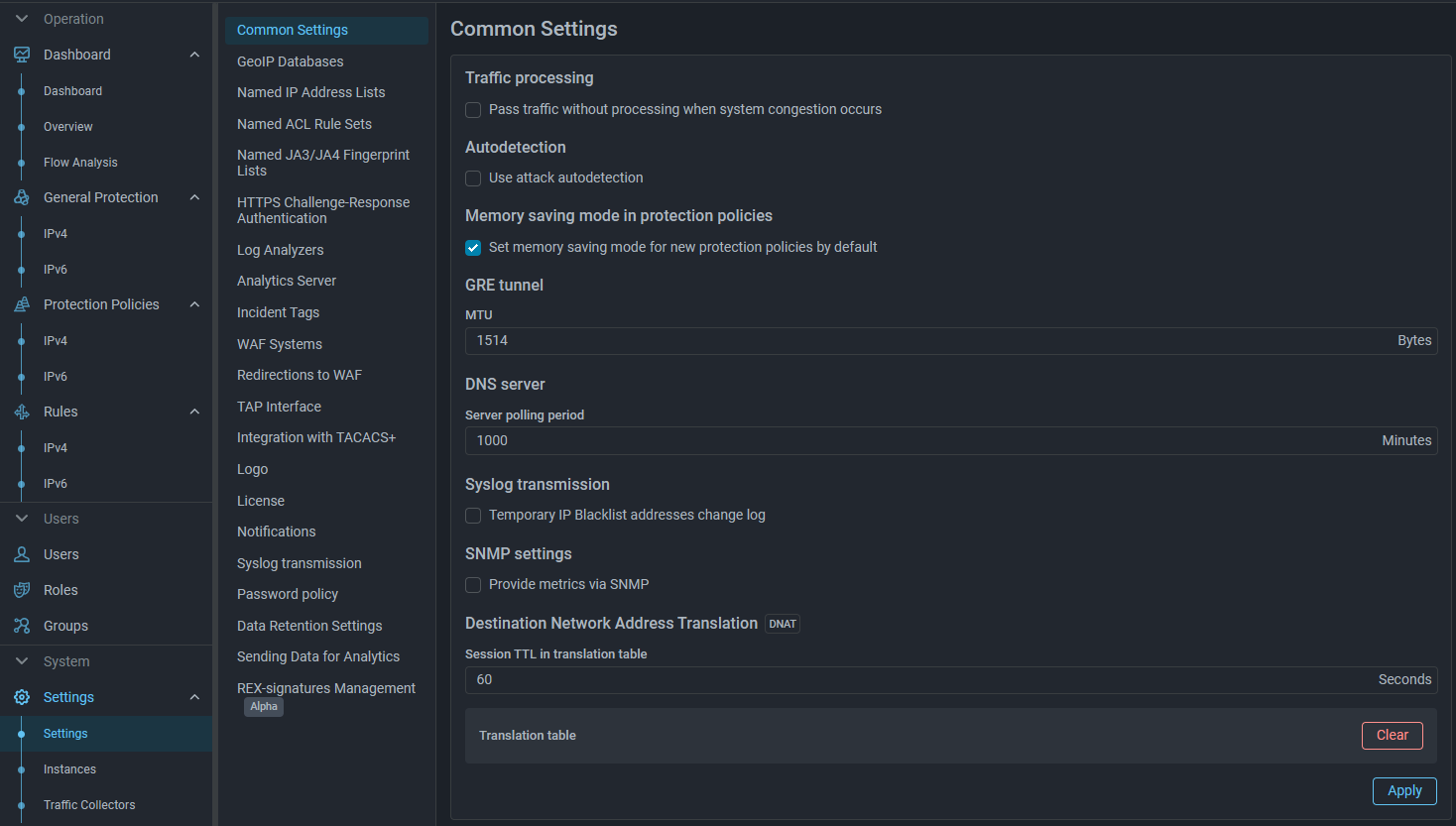1456x826 pixels.
Task: Open GeoIP Databases settings page
Action: tap(290, 61)
